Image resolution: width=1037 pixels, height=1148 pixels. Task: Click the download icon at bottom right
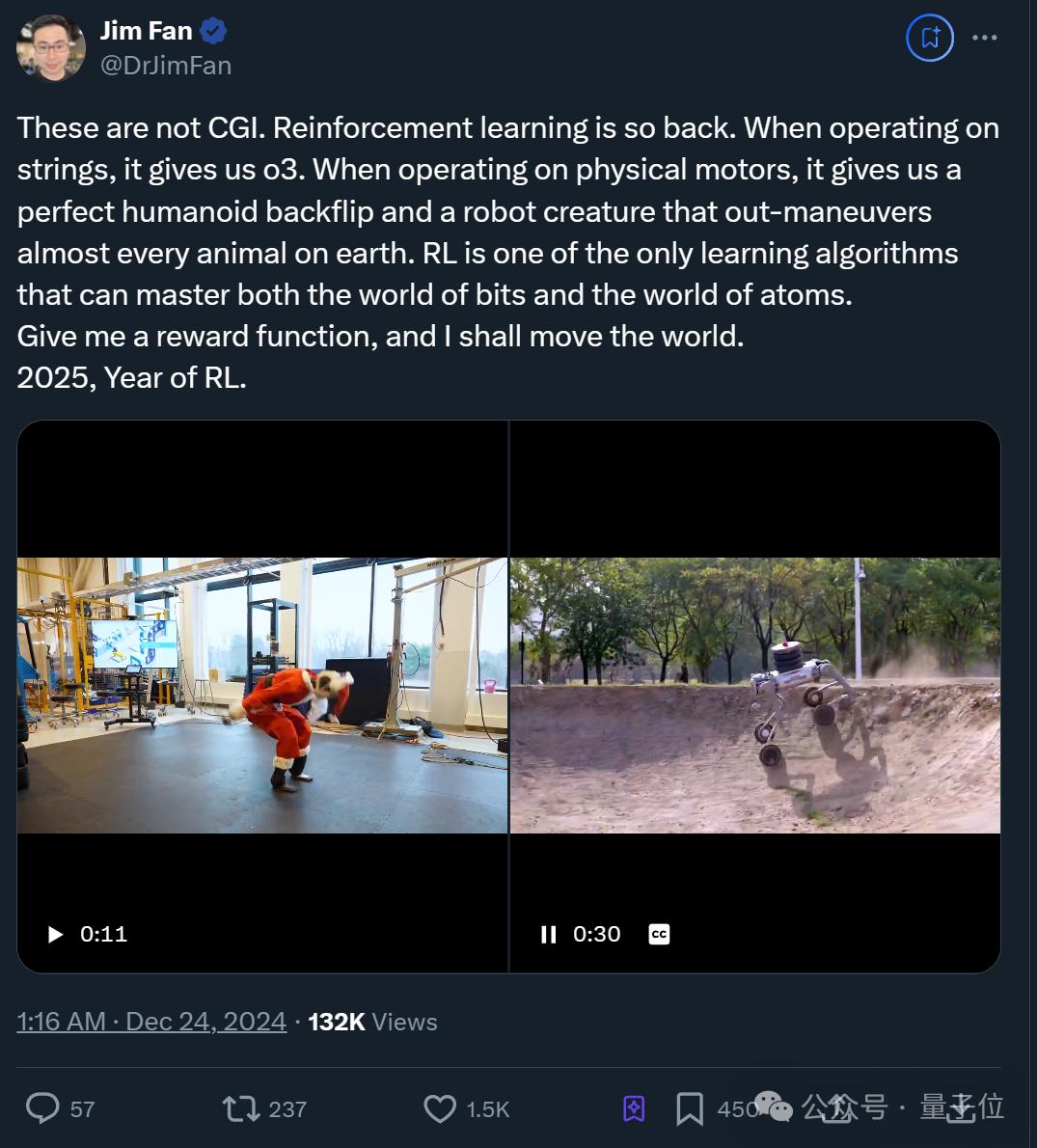(961, 1107)
